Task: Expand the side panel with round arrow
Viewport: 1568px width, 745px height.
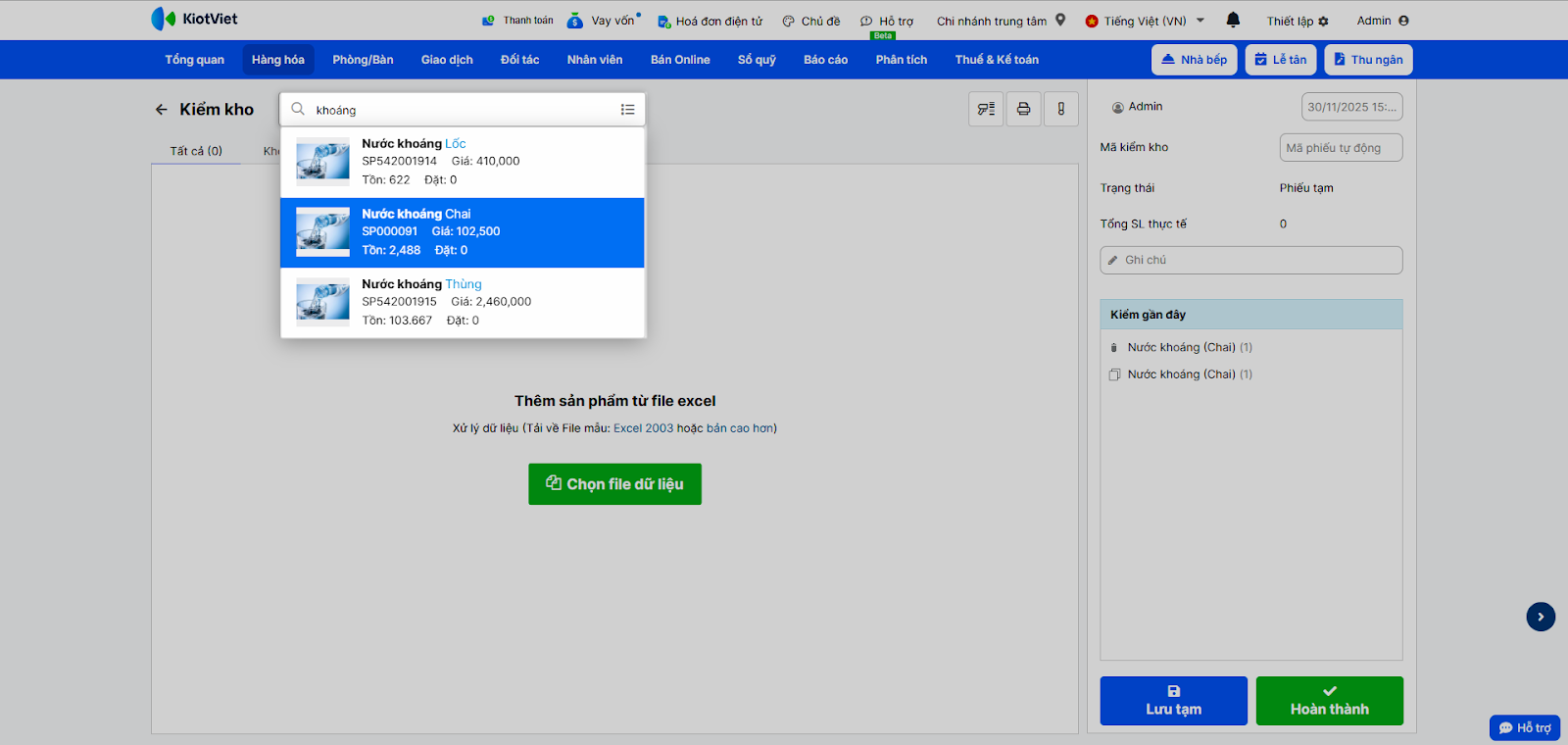Action: click(1541, 617)
